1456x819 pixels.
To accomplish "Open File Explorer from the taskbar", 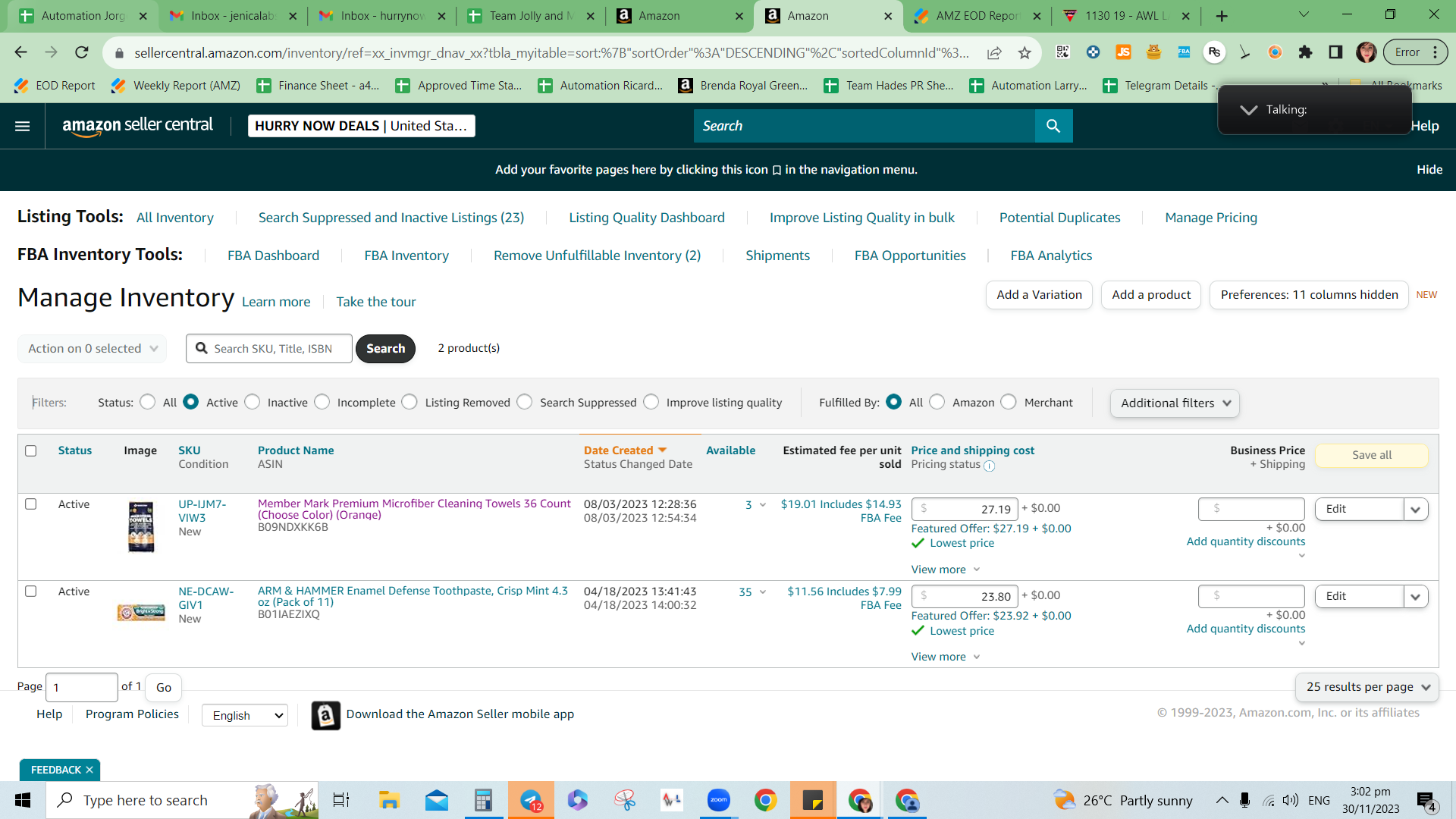I will [x=389, y=800].
